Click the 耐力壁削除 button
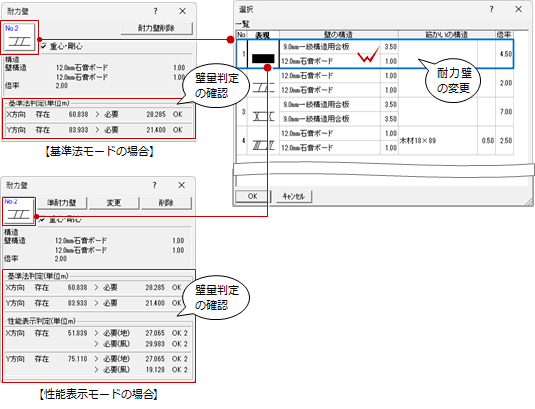Viewport: 535px width, 409px height. pyautogui.click(x=157, y=28)
